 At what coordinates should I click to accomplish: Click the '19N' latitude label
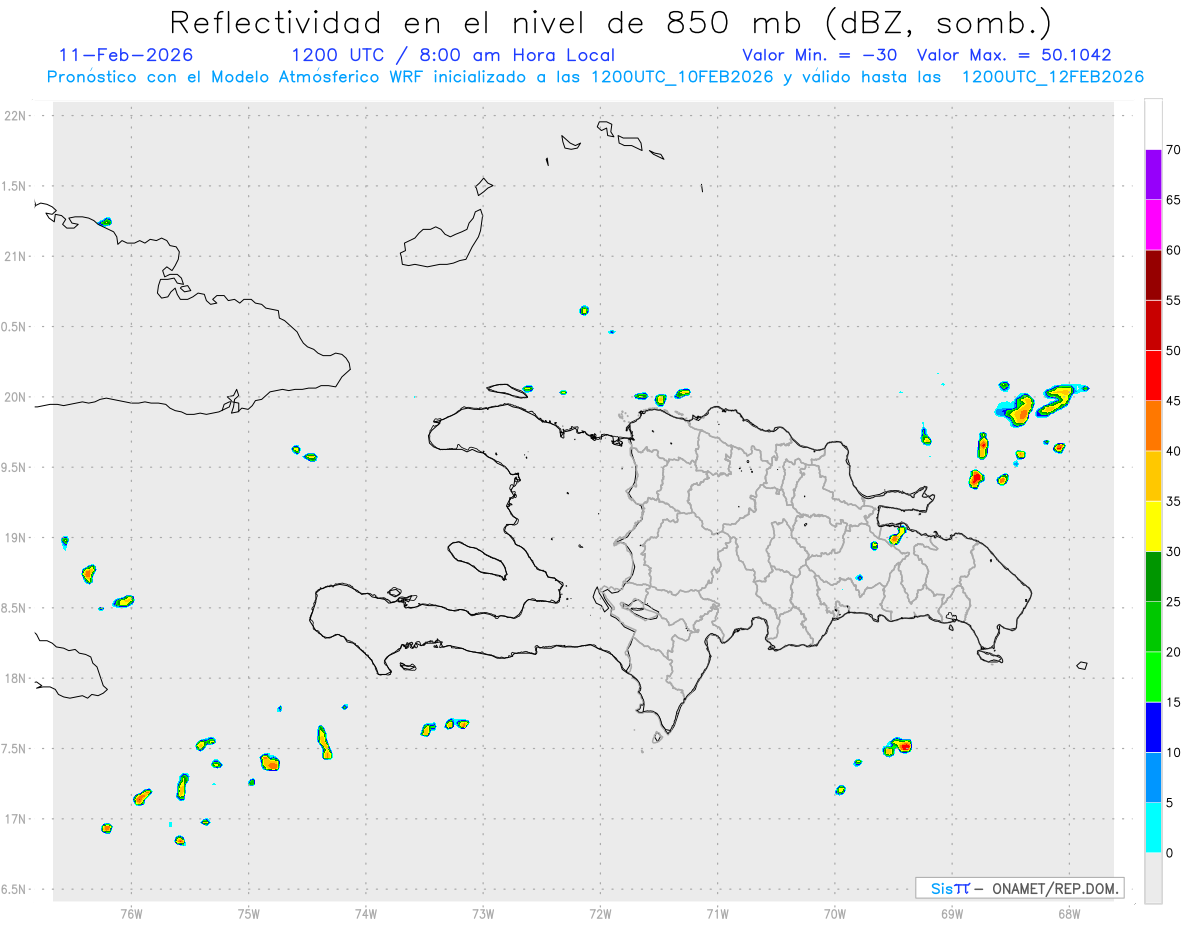(15, 538)
